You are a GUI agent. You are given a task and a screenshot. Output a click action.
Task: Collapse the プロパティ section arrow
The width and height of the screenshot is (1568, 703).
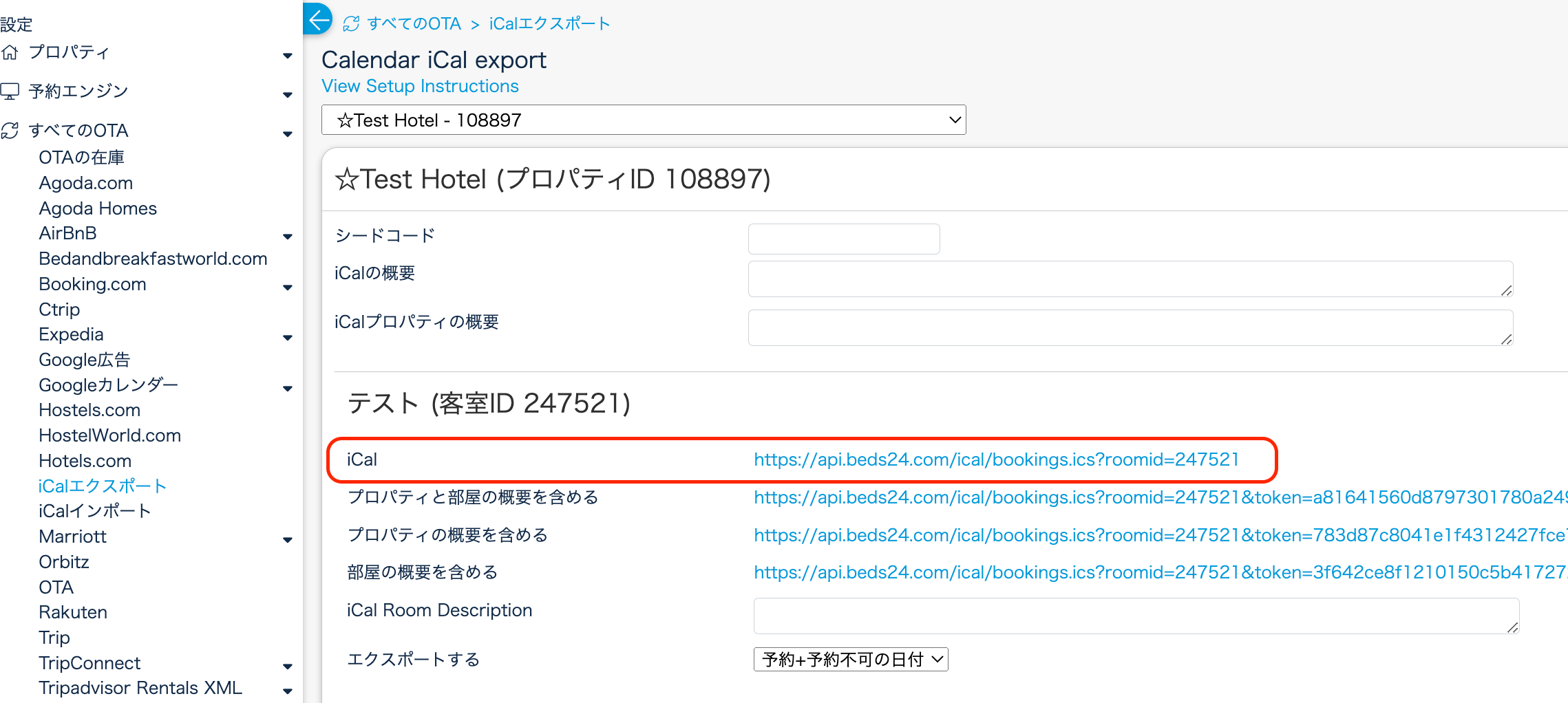click(288, 55)
